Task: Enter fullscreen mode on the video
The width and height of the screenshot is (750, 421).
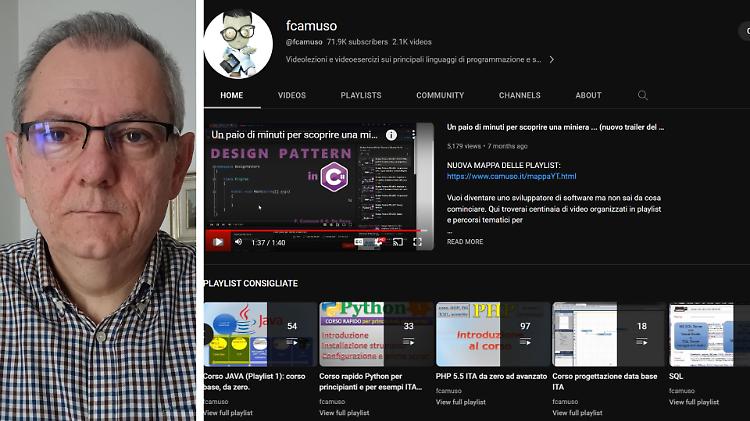Action: 418,242
